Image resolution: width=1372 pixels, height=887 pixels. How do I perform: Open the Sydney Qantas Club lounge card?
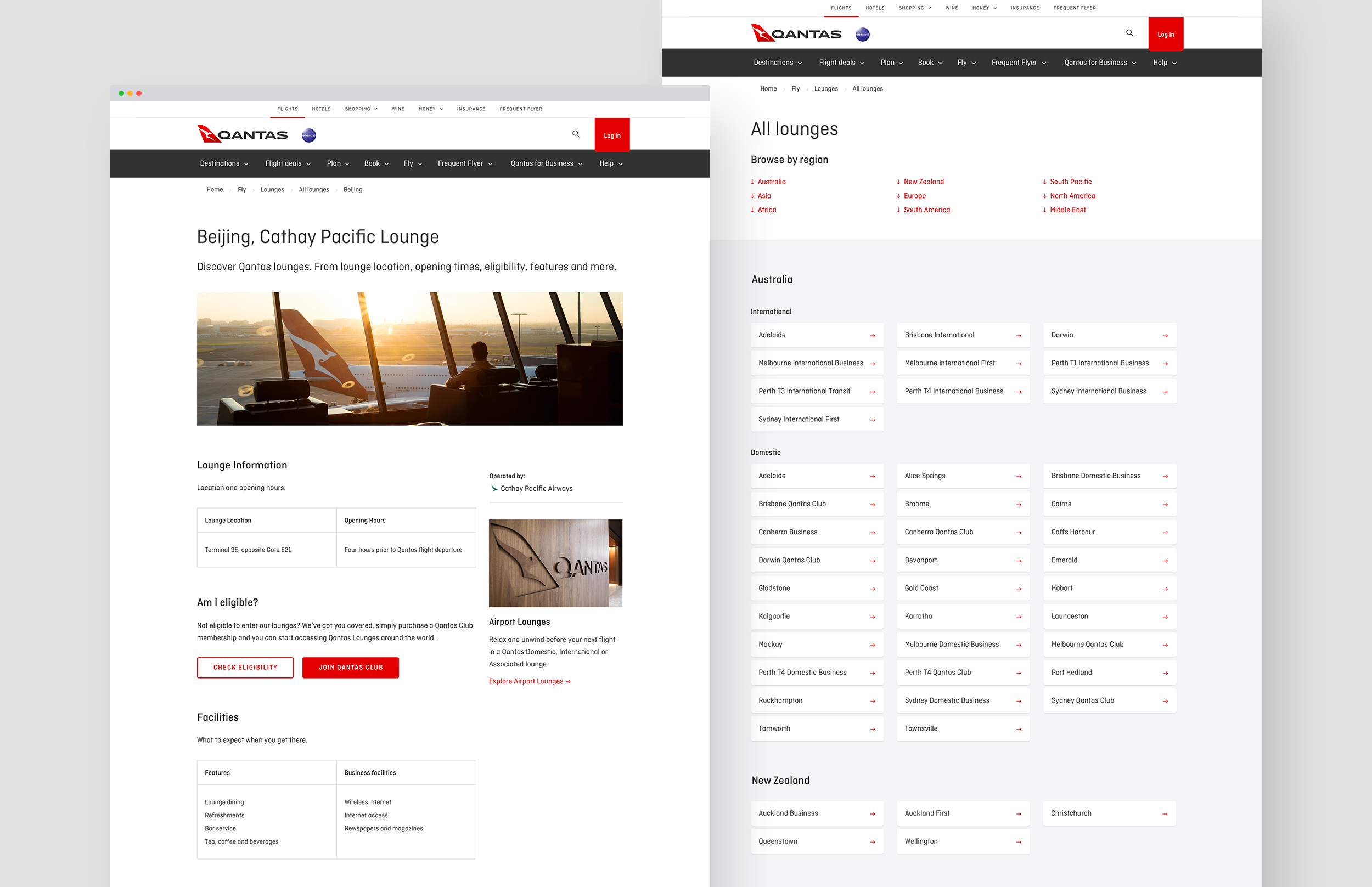click(x=1109, y=701)
